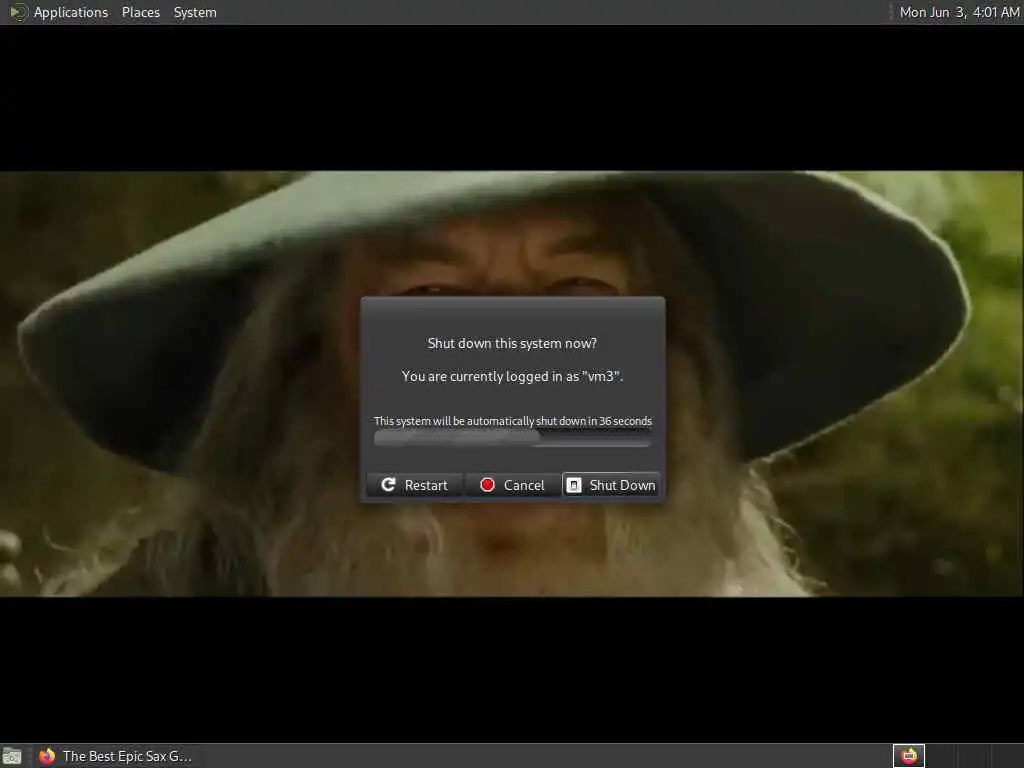Open the clock showing Mon Jun 3
The image size is (1024, 768).
pyautogui.click(x=959, y=12)
